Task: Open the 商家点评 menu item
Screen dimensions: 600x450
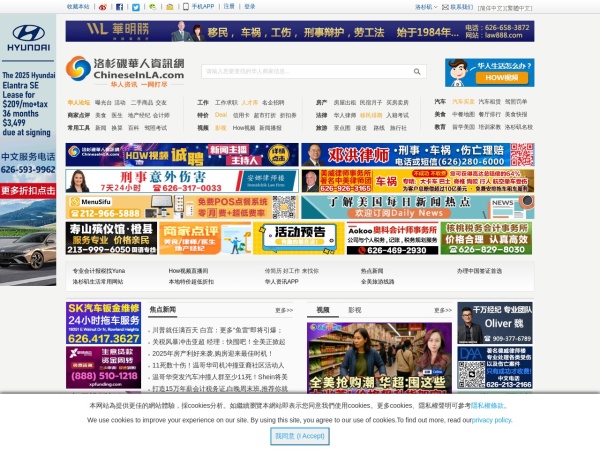Action: (x=79, y=115)
